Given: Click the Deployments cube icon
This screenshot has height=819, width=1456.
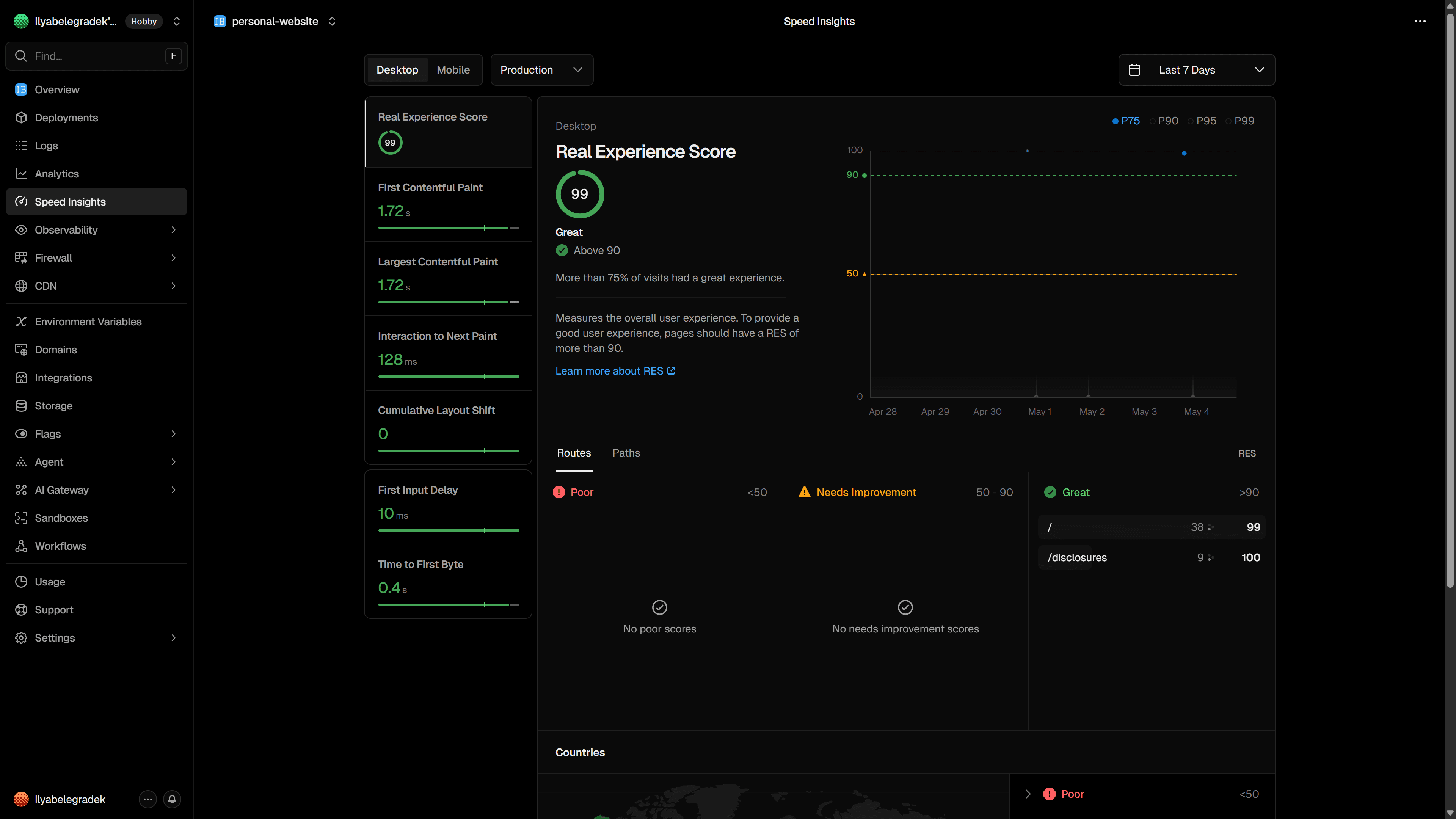Looking at the screenshot, I should 21,118.
